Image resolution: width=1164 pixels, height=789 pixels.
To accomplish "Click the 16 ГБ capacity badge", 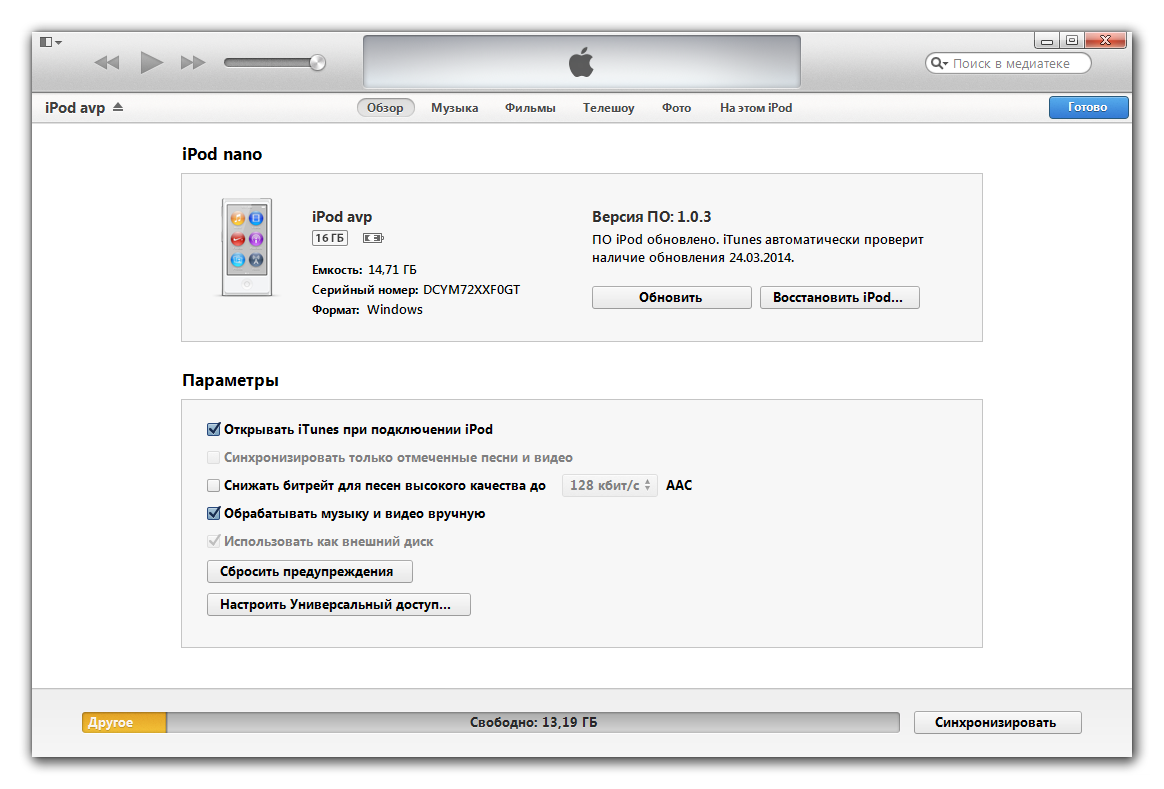I will 330,238.
